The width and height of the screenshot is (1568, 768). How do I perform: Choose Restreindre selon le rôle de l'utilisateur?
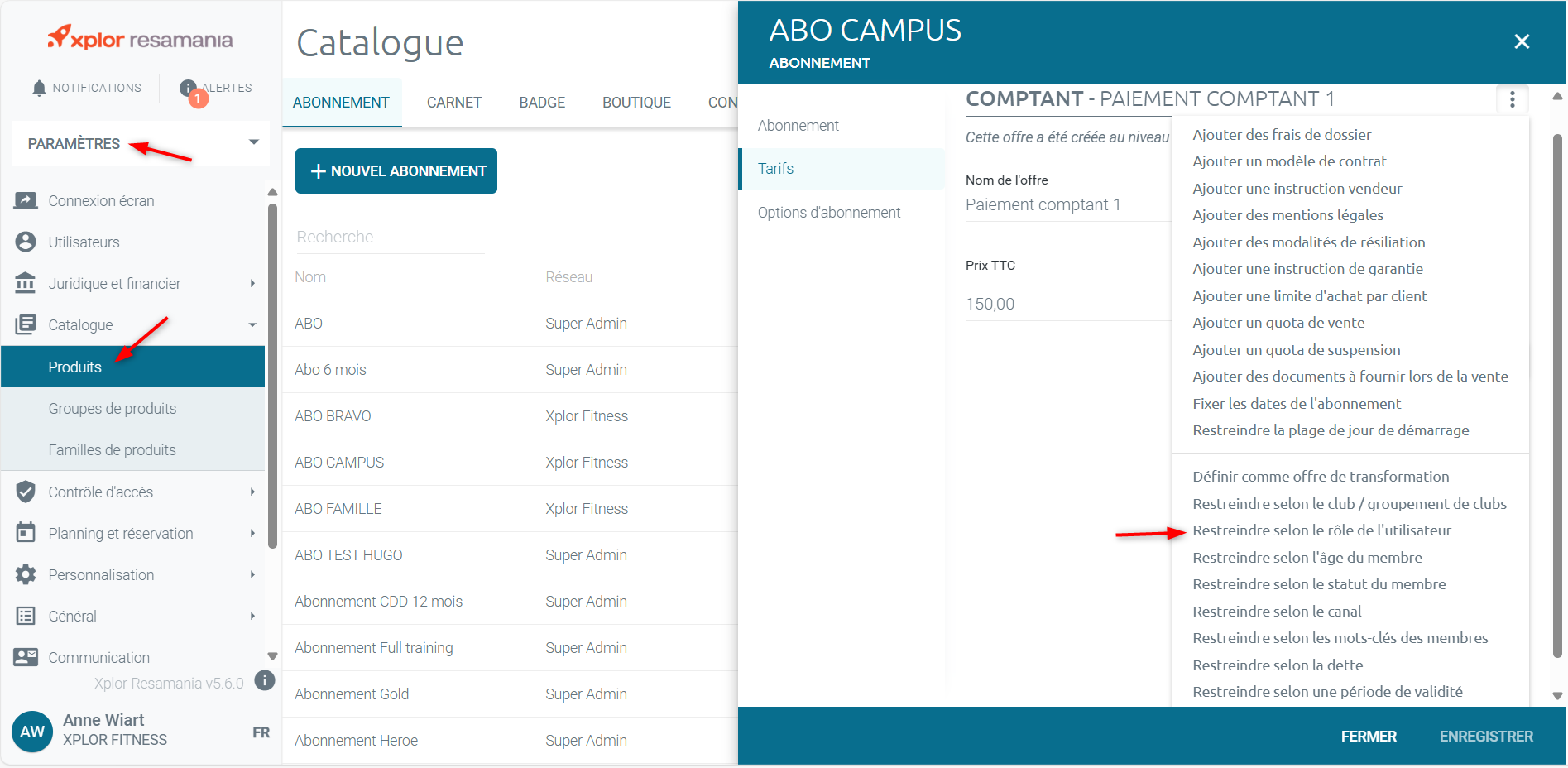point(1321,530)
